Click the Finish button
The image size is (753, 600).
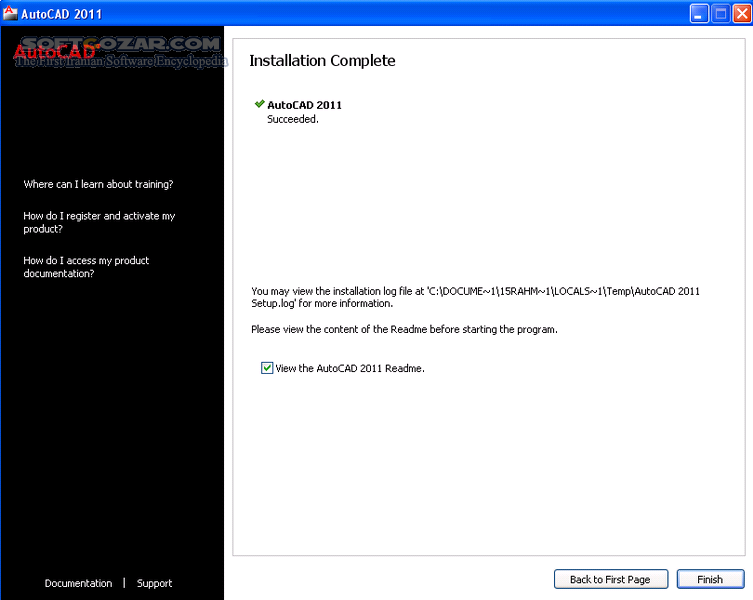point(710,579)
